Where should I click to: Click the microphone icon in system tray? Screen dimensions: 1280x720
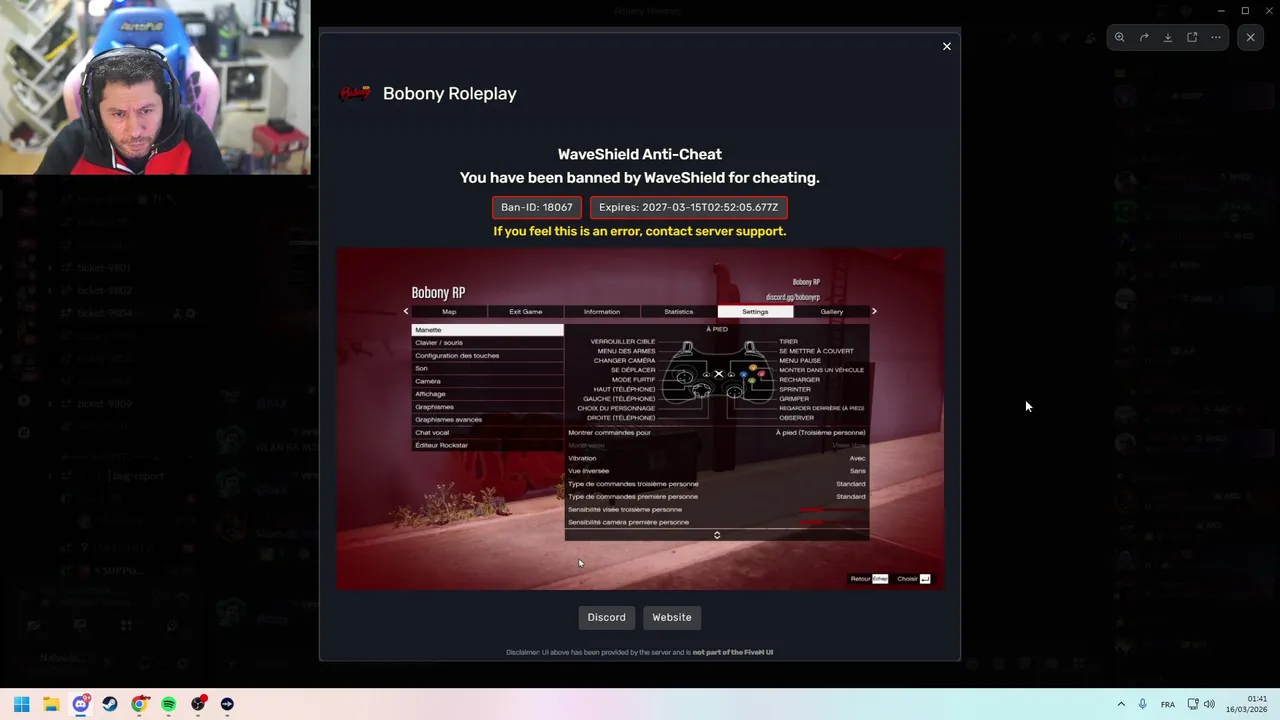click(1142, 704)
